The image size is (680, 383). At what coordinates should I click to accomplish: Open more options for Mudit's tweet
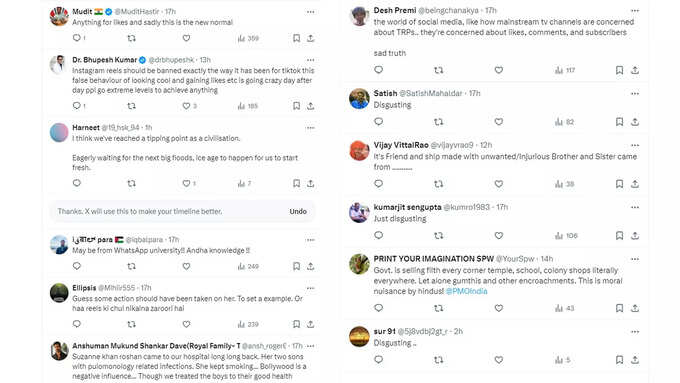coord(311,12)
